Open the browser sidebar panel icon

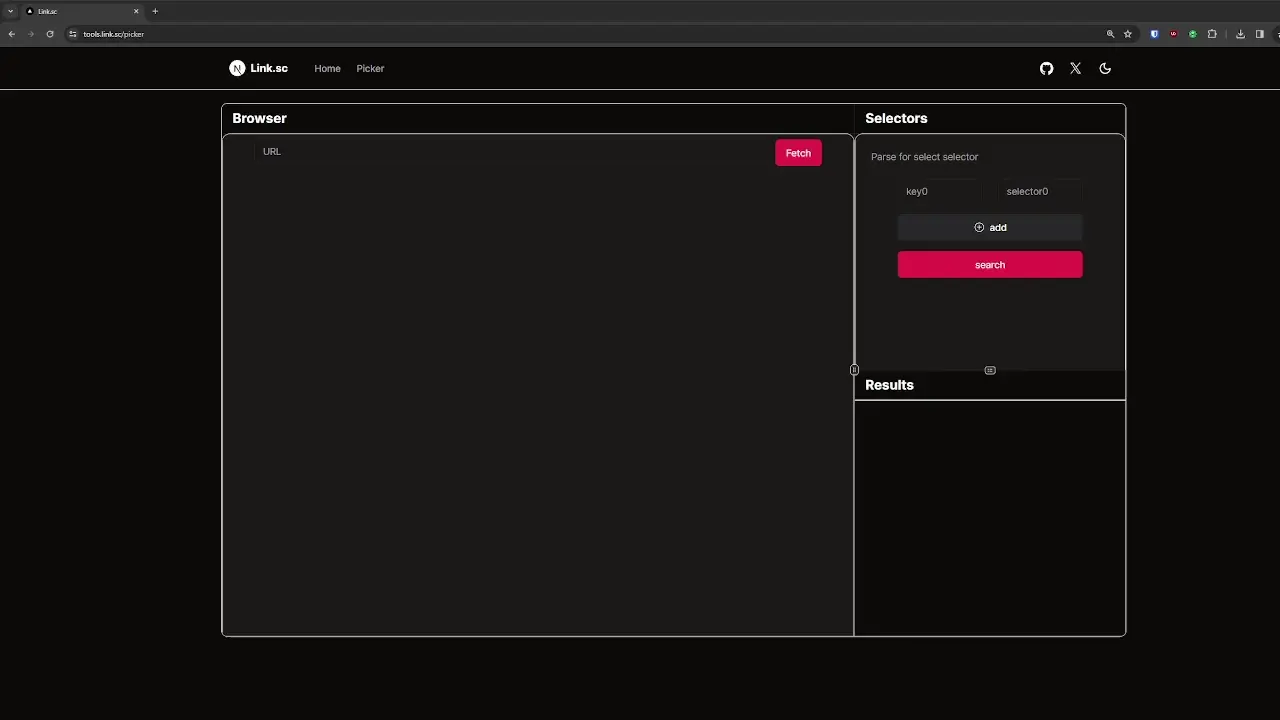[x=1260, y=33]
